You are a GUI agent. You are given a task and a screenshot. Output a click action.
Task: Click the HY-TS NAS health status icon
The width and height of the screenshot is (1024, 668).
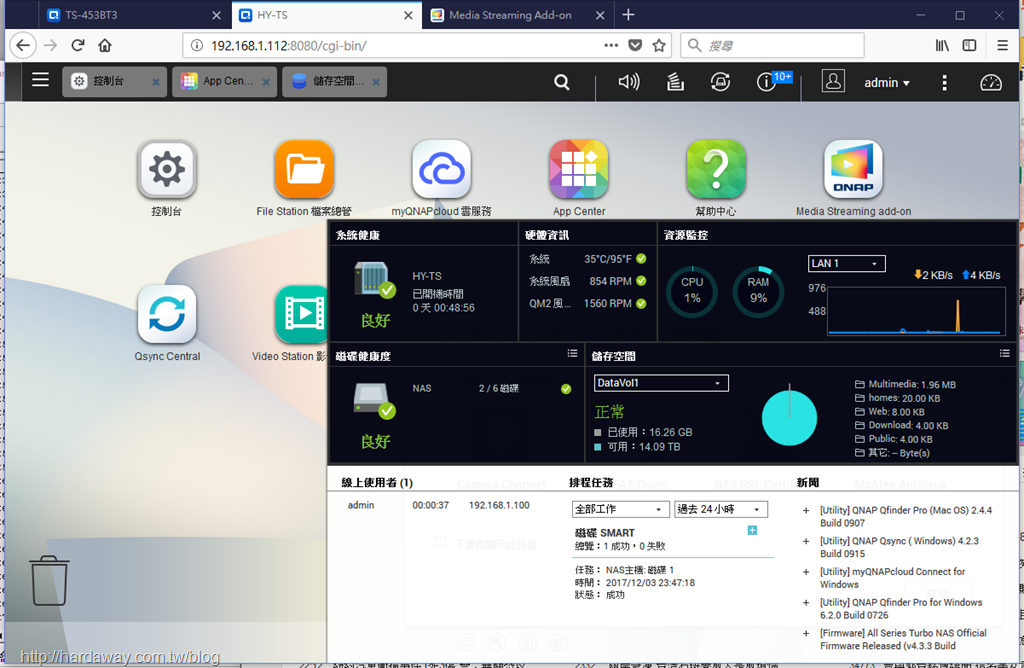click(374, 280)
